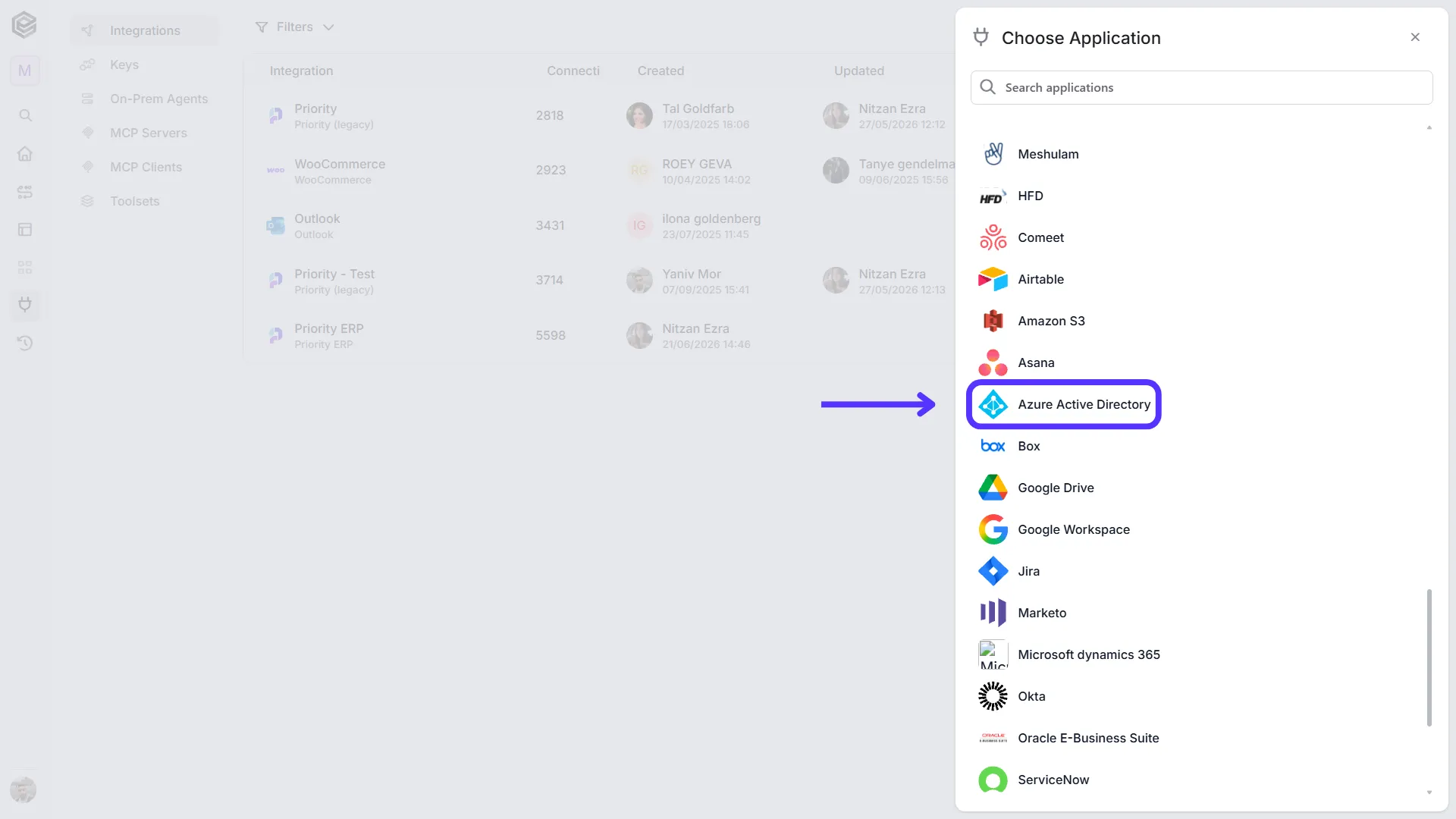
Task: Select the Meshulam application icon
Action: click(993, 154)
